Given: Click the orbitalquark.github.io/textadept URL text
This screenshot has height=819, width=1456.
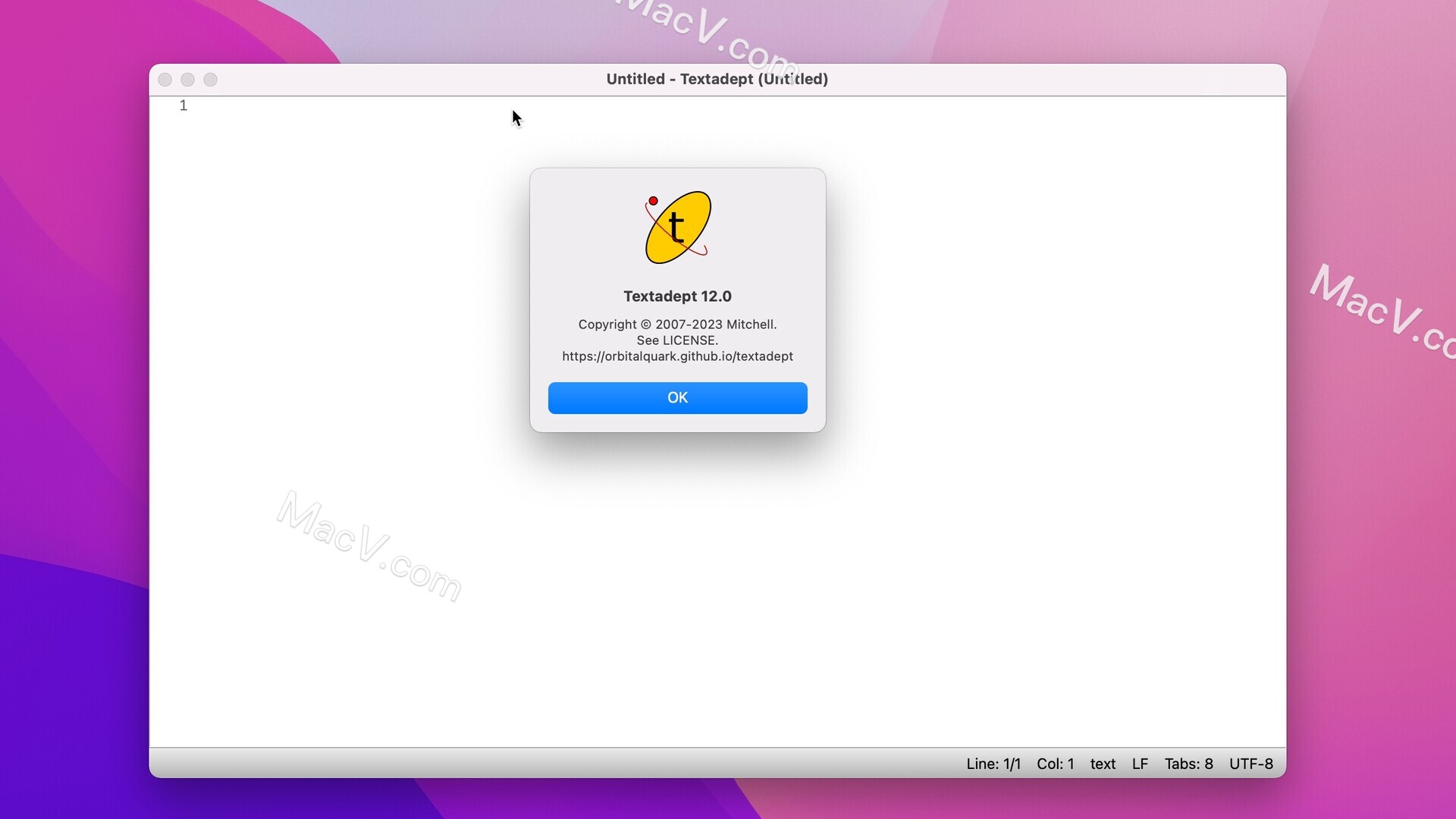Looking at the screenshot, I should 677,356.
